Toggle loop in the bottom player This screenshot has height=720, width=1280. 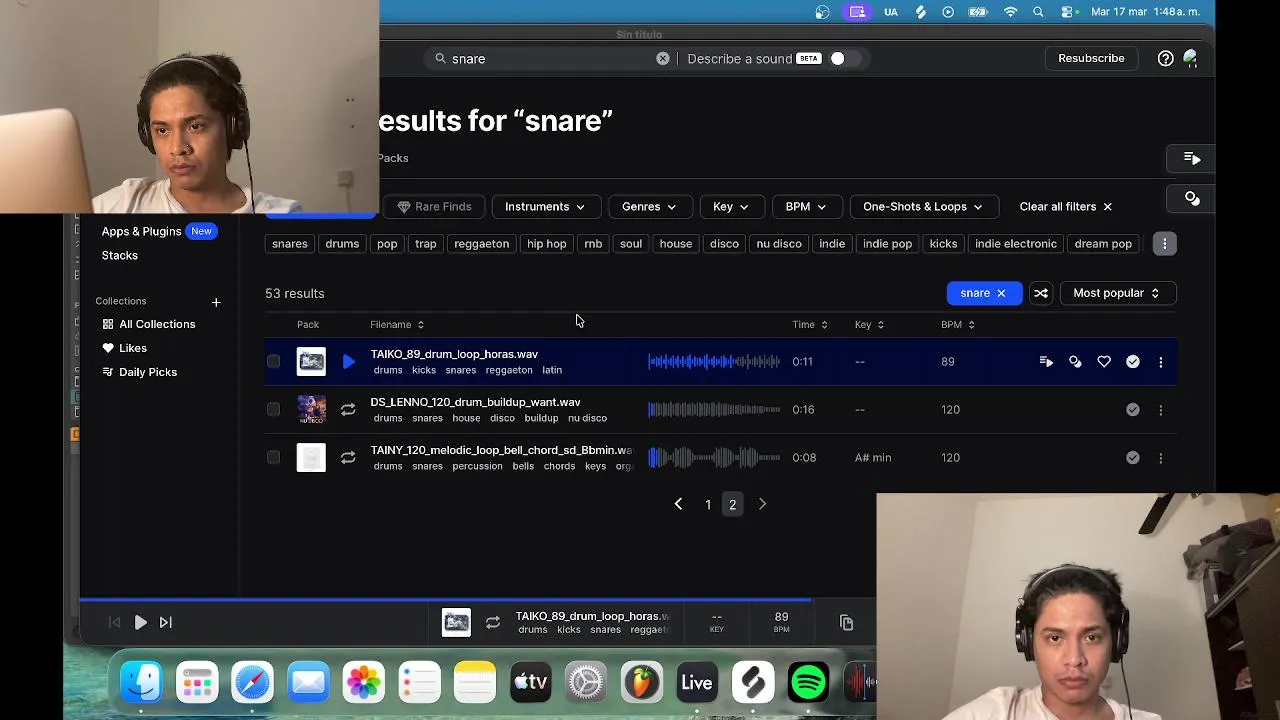click(x=493, y=623)
